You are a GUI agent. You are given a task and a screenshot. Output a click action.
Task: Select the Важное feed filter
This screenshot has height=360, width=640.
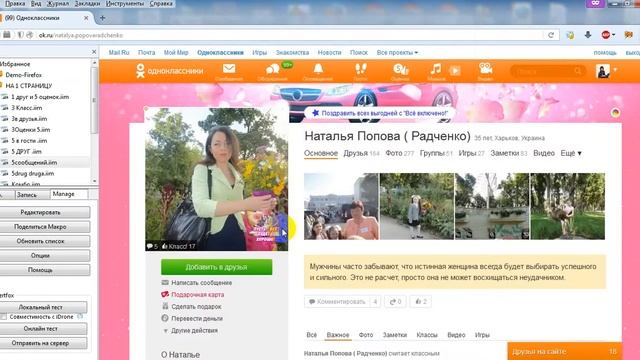(x=338, y=335)
